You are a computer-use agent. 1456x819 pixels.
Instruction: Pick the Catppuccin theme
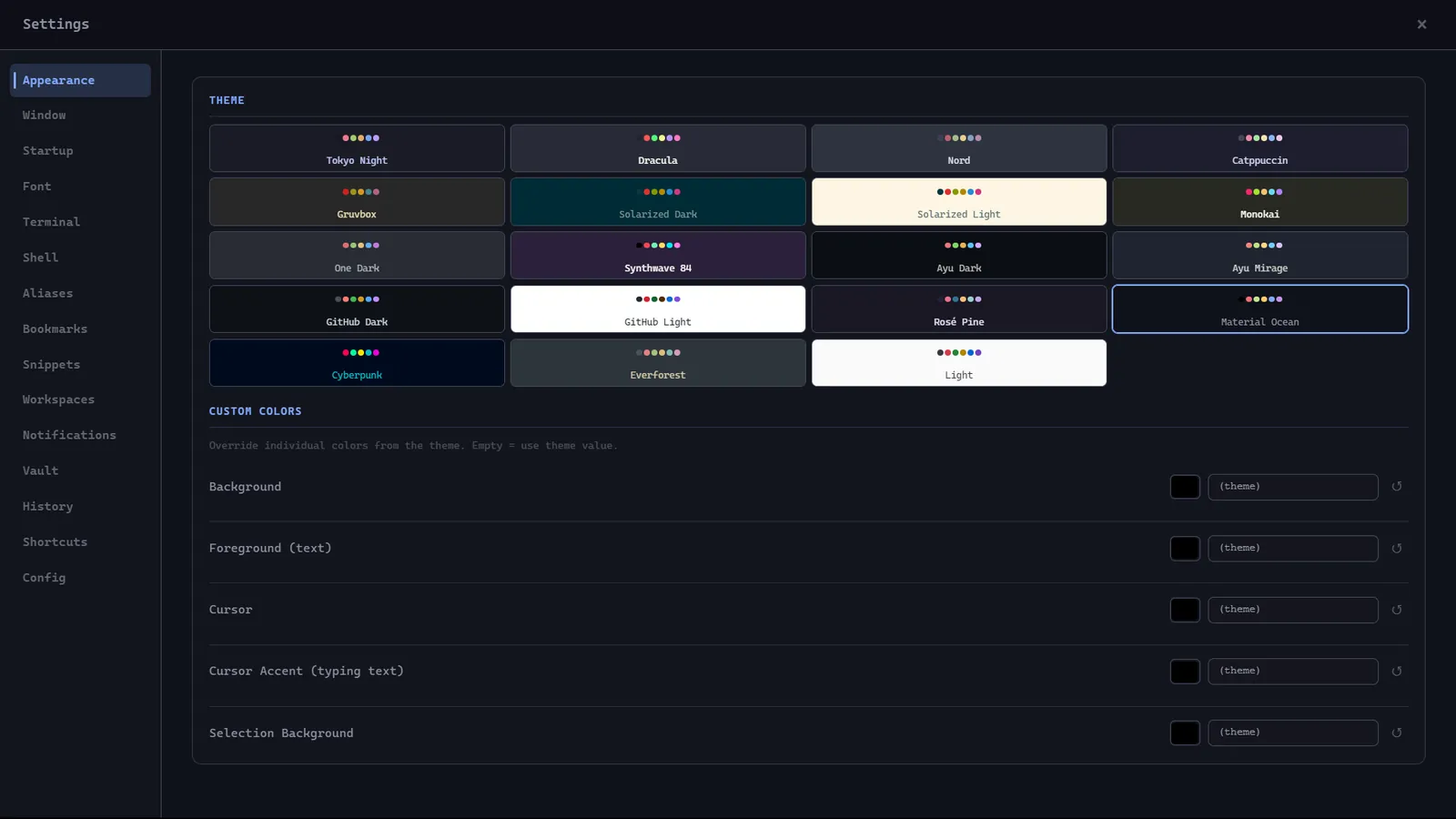1260,148
